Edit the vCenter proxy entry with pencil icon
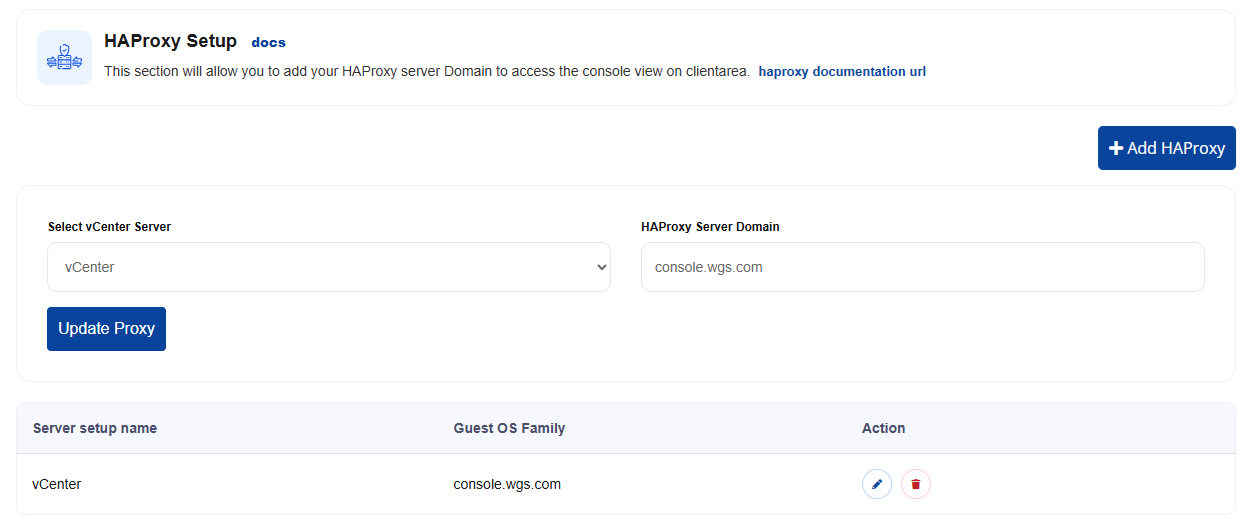The image size is (1251, 532). (x=877, y=484)
